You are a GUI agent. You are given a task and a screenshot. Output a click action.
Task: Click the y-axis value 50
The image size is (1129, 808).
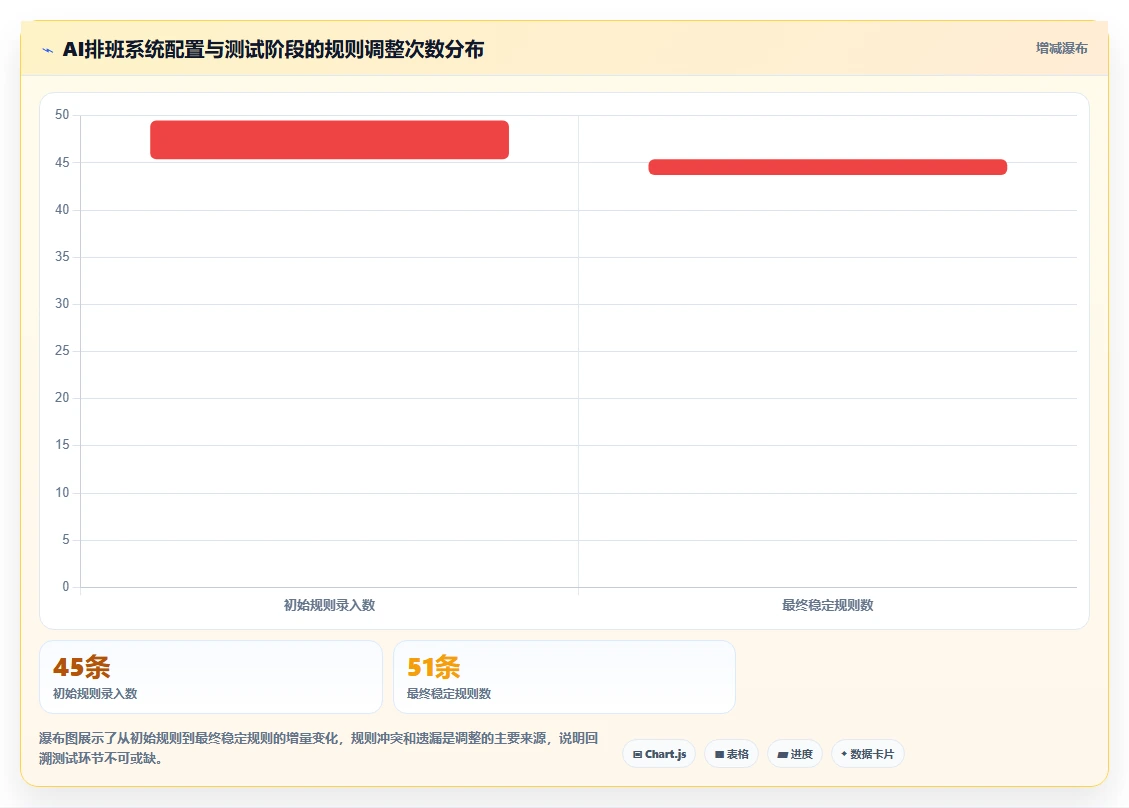[x=62, y=115]
